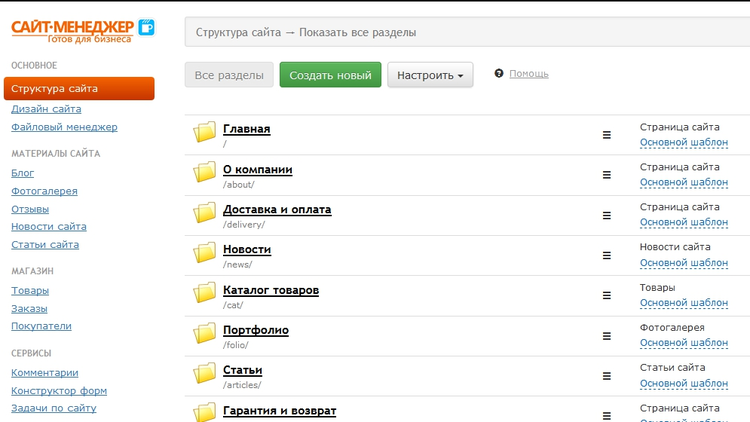Viewport: 750px width, 422px height.
Task: Click the Все разделы button
Action: (229, 75)
